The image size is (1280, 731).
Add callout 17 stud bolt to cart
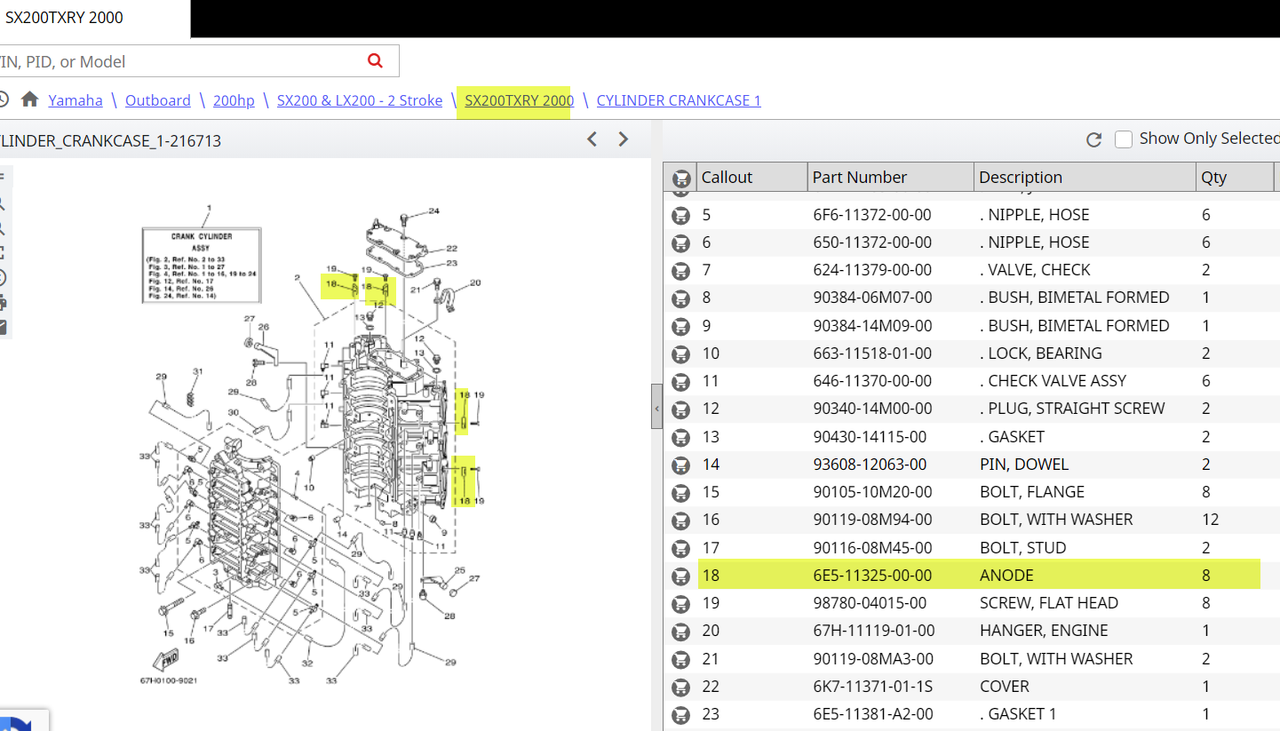tap(681, 548)
